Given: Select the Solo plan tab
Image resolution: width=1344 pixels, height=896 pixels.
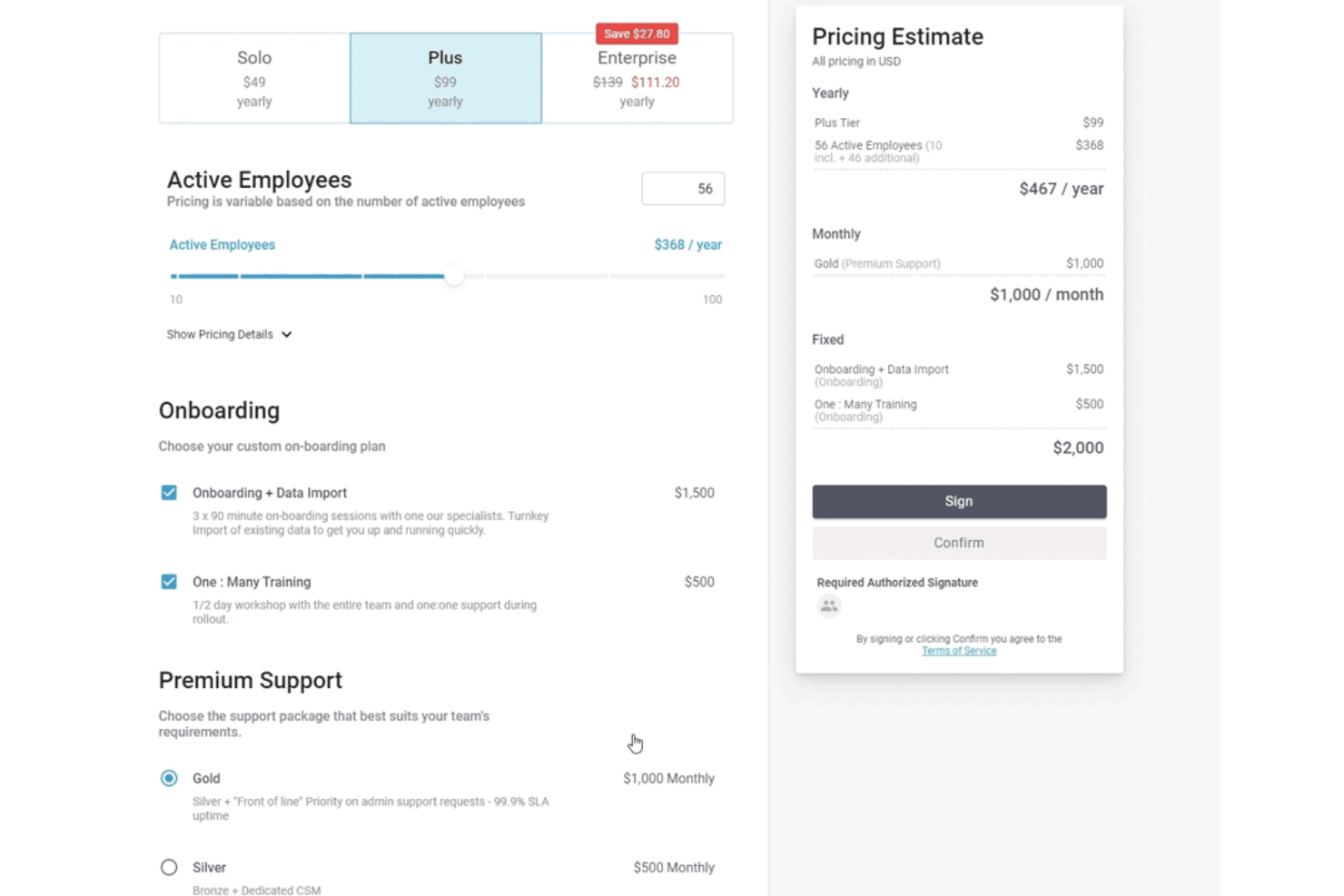Looking at the screenshot, I should tap(254, 78).
